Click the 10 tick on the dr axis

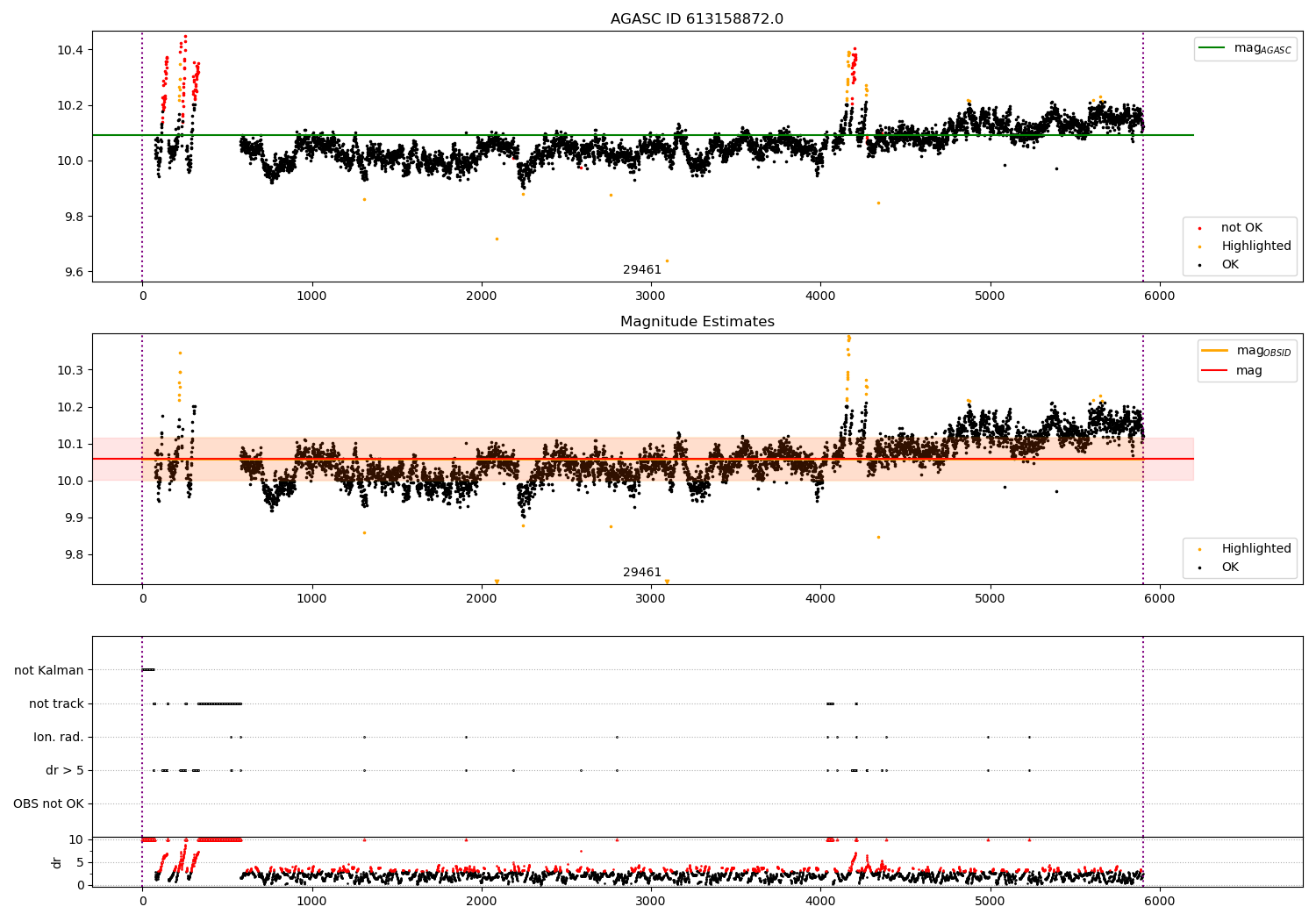[76, 839]
